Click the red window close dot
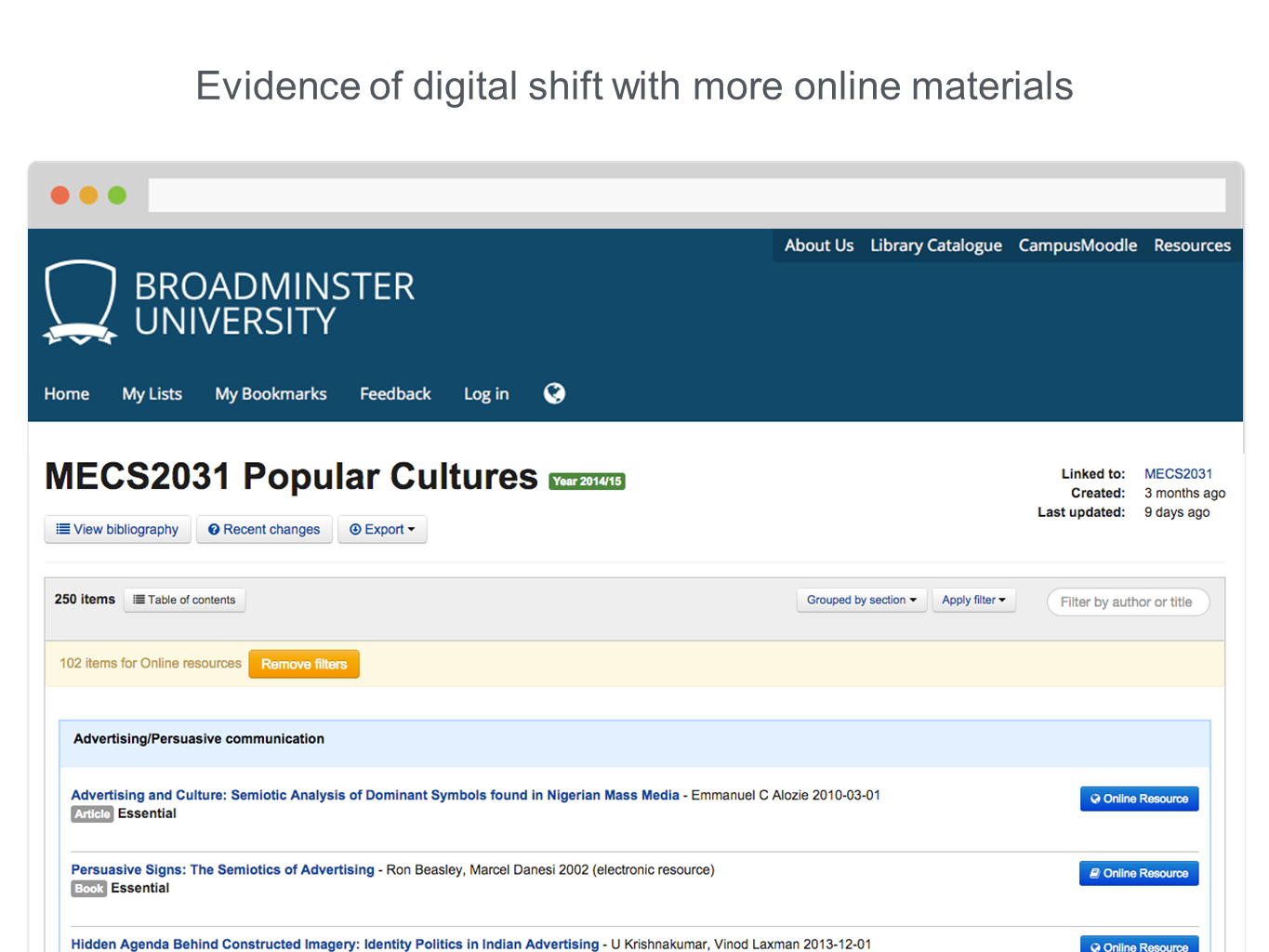Screen dimensions: 1269x952 click(x=59, y=195)
